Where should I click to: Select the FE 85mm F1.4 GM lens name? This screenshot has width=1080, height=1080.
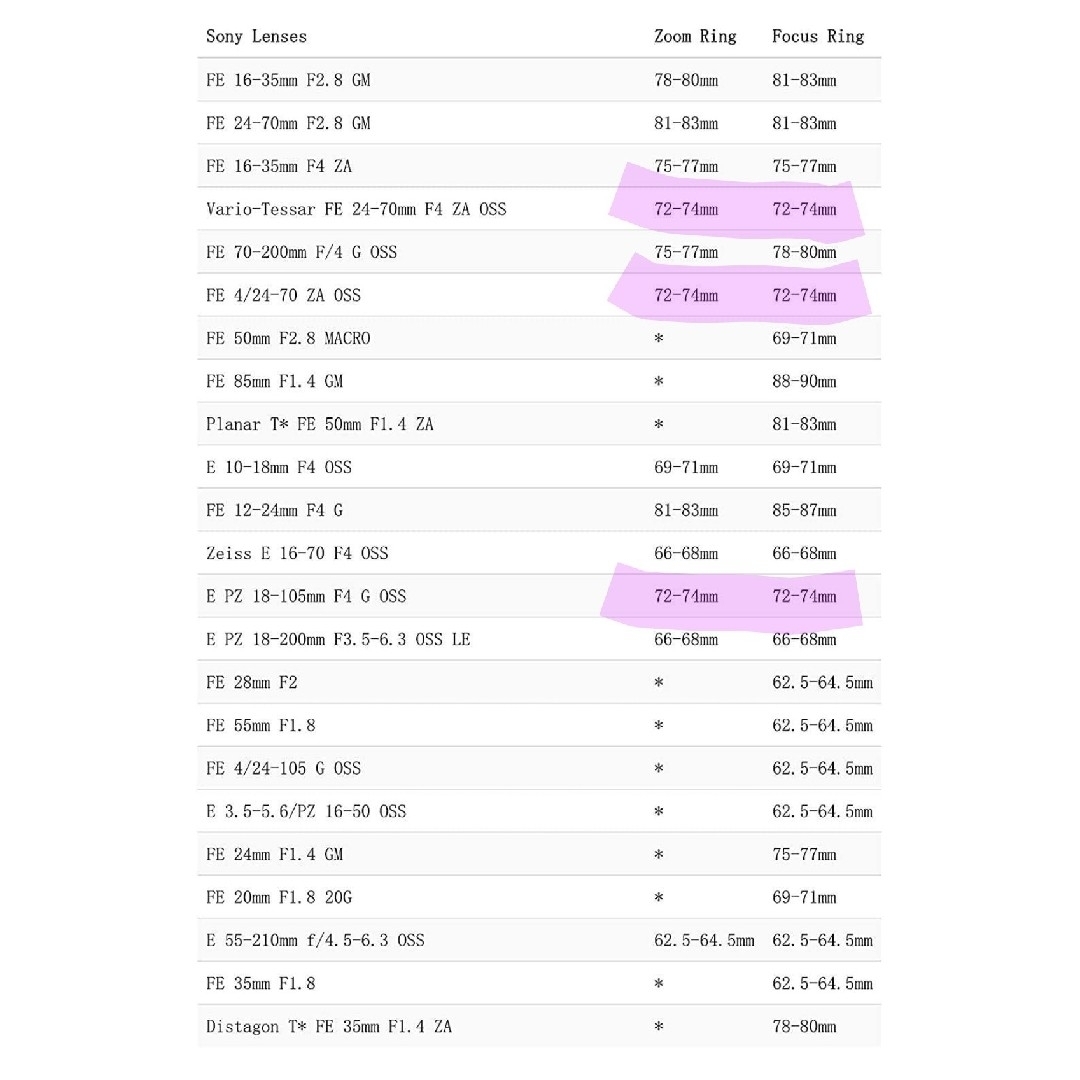pos(274,382)
